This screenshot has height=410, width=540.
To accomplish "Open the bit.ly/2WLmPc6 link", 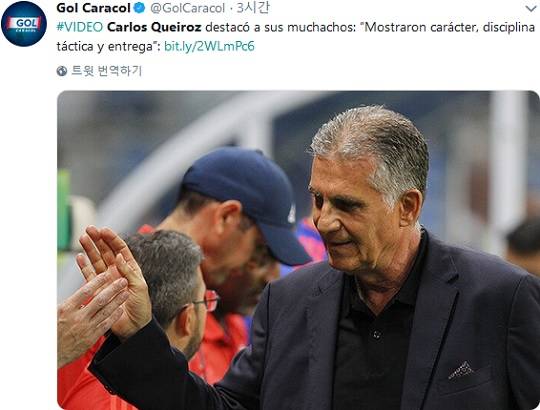I will (x=209, y=46).
